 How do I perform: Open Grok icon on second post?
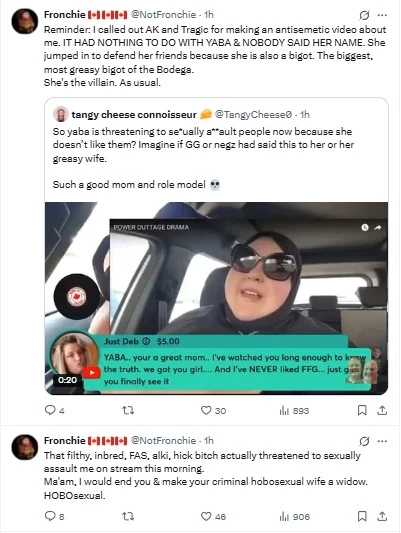(x=364, y=441)
